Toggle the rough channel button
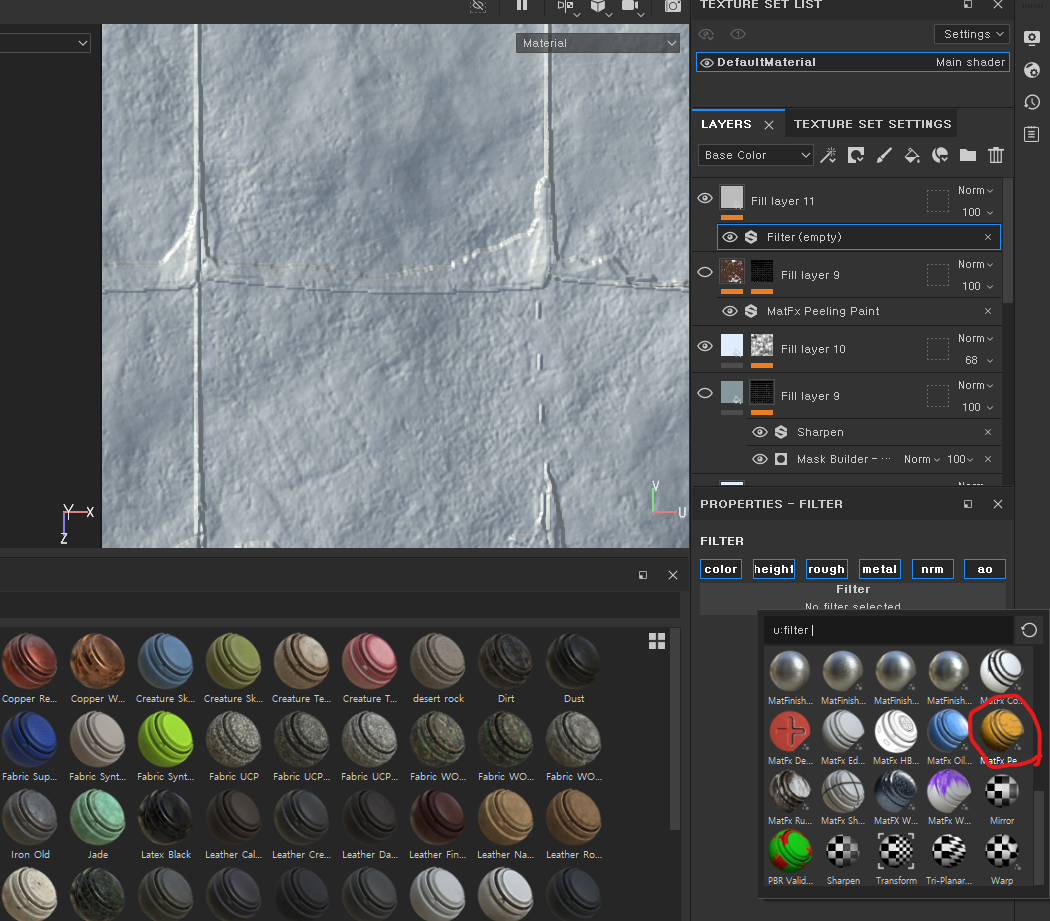Viewport: 1050px width, 921px height. (826, 569)
